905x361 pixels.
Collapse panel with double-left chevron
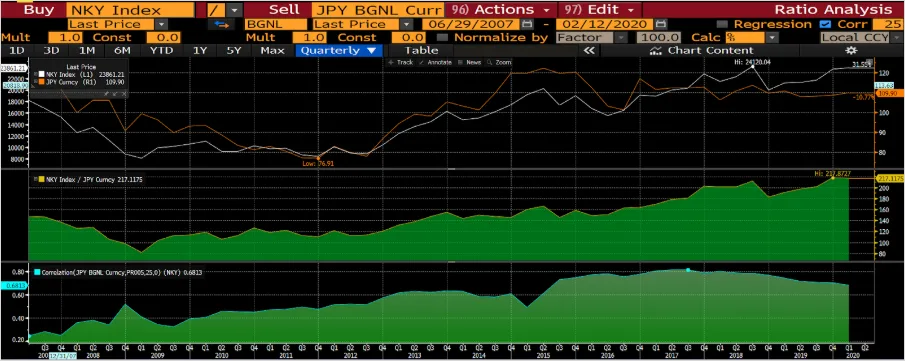coord(589,50)
